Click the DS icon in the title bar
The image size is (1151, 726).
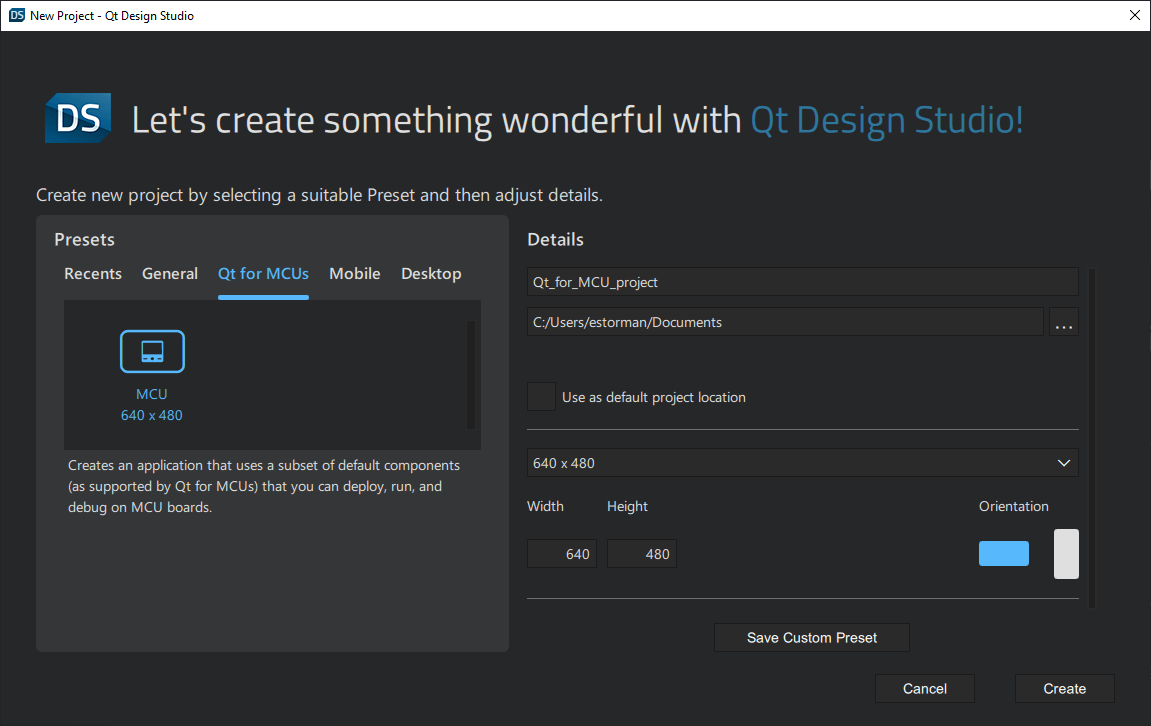pyautogui.click(x=14, y=15)
